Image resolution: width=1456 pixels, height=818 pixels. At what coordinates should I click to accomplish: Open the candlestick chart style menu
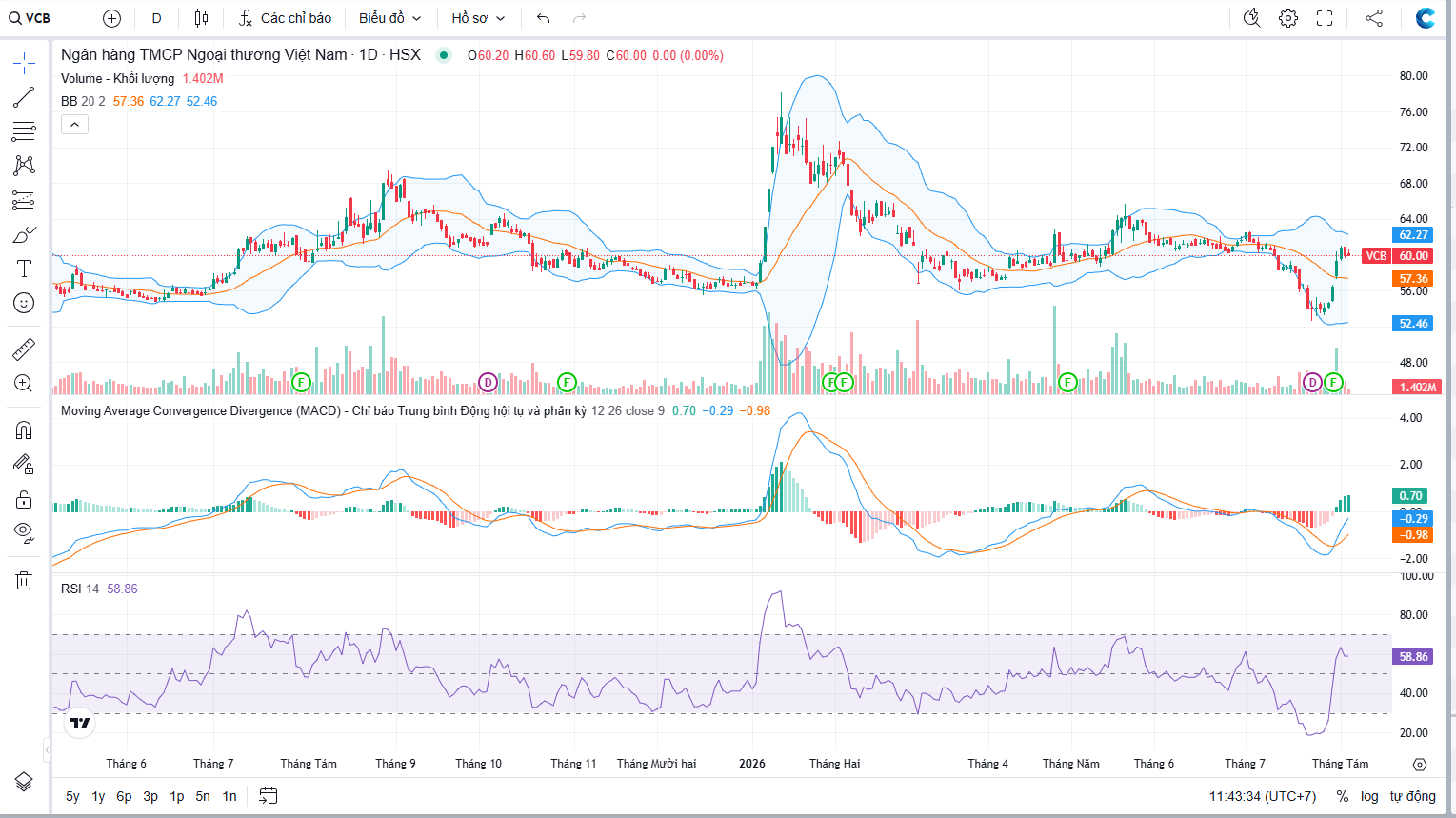[x=201, y=18]
